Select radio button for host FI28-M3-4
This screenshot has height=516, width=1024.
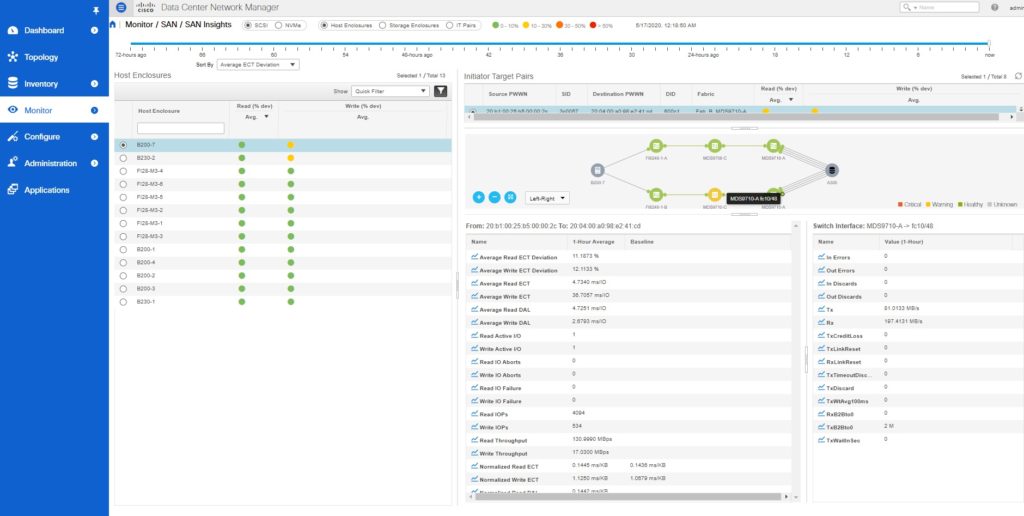(123, 171)
